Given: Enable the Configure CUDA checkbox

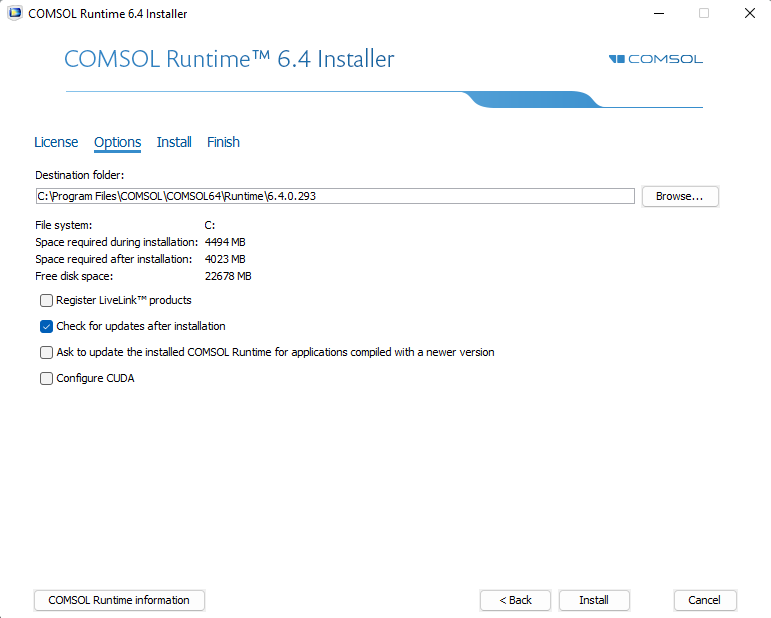Looking at the screenshot, I should click(x=46, y=378).
